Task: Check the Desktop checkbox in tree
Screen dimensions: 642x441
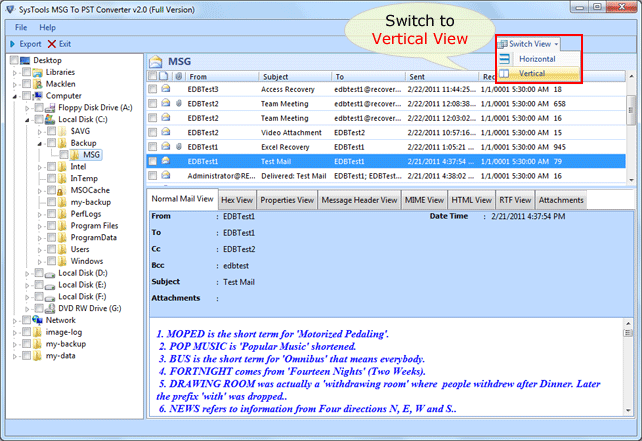Action: (14, 60)
